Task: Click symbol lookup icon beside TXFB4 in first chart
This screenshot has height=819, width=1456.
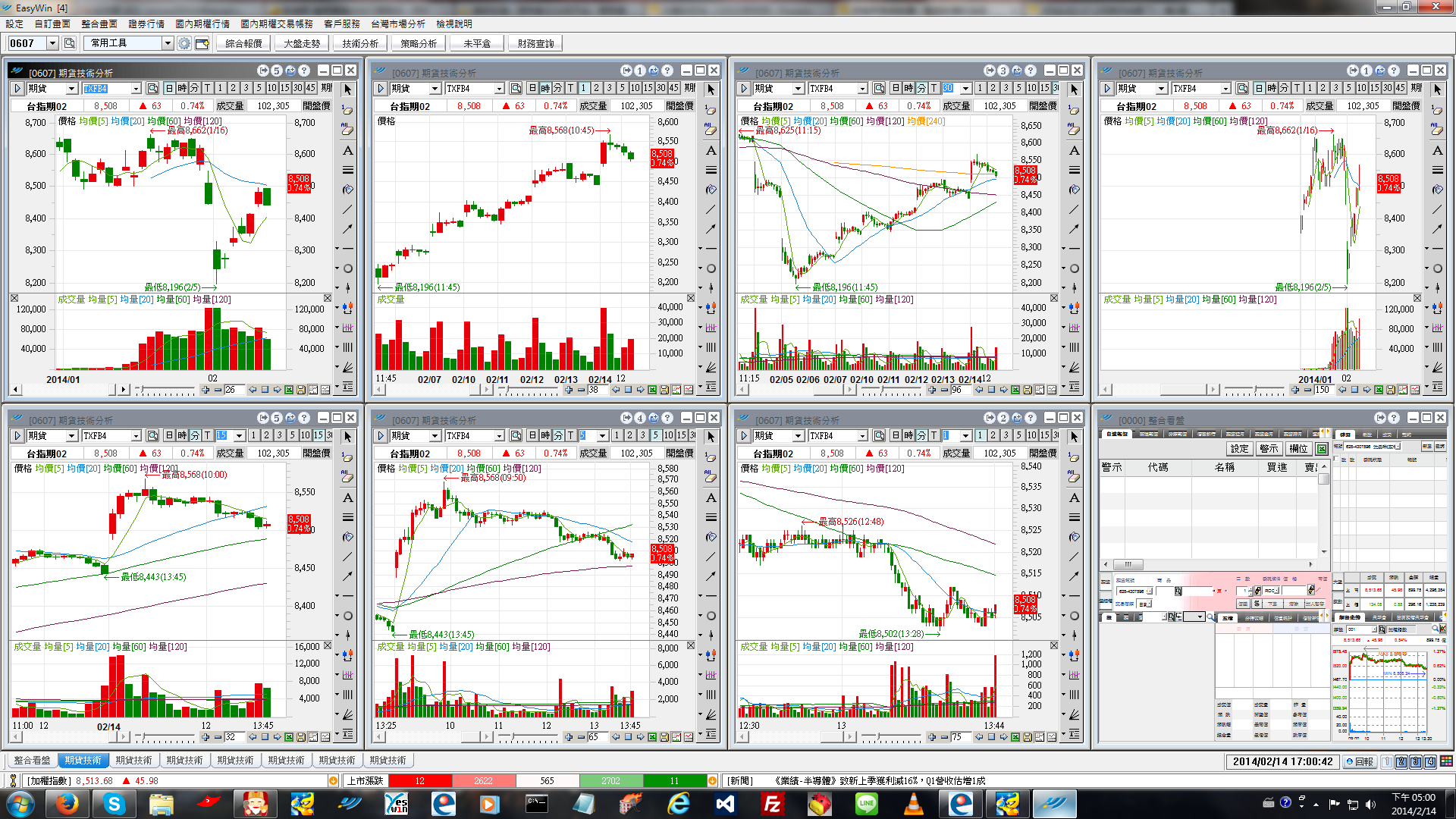Action: 152,89
